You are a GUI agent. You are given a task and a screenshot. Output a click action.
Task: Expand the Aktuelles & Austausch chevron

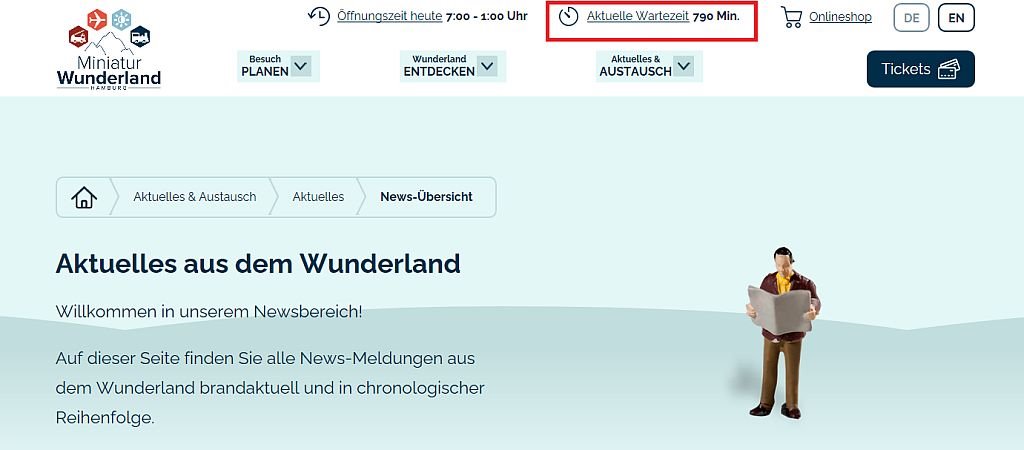click(684, 66)
